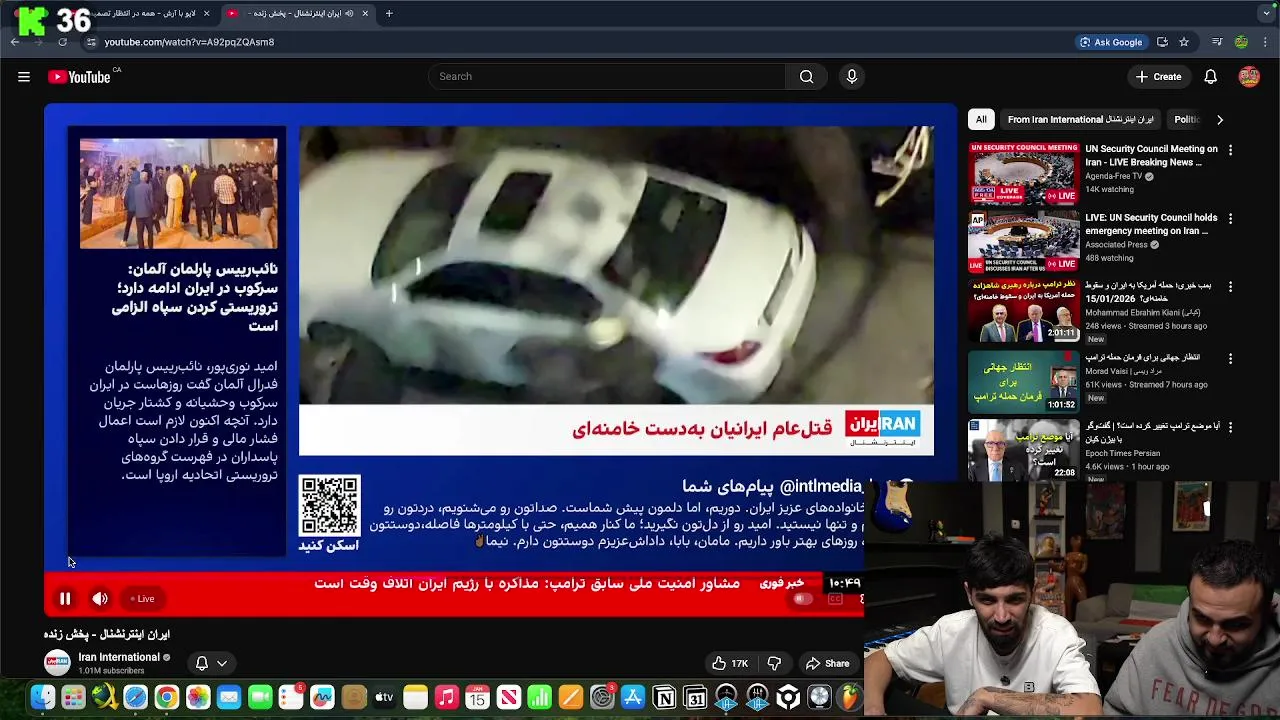The width and height of the screenshot is (1280, 720).
Task: Close the Iran International browser tab
Action: click(x=365, y=14)
